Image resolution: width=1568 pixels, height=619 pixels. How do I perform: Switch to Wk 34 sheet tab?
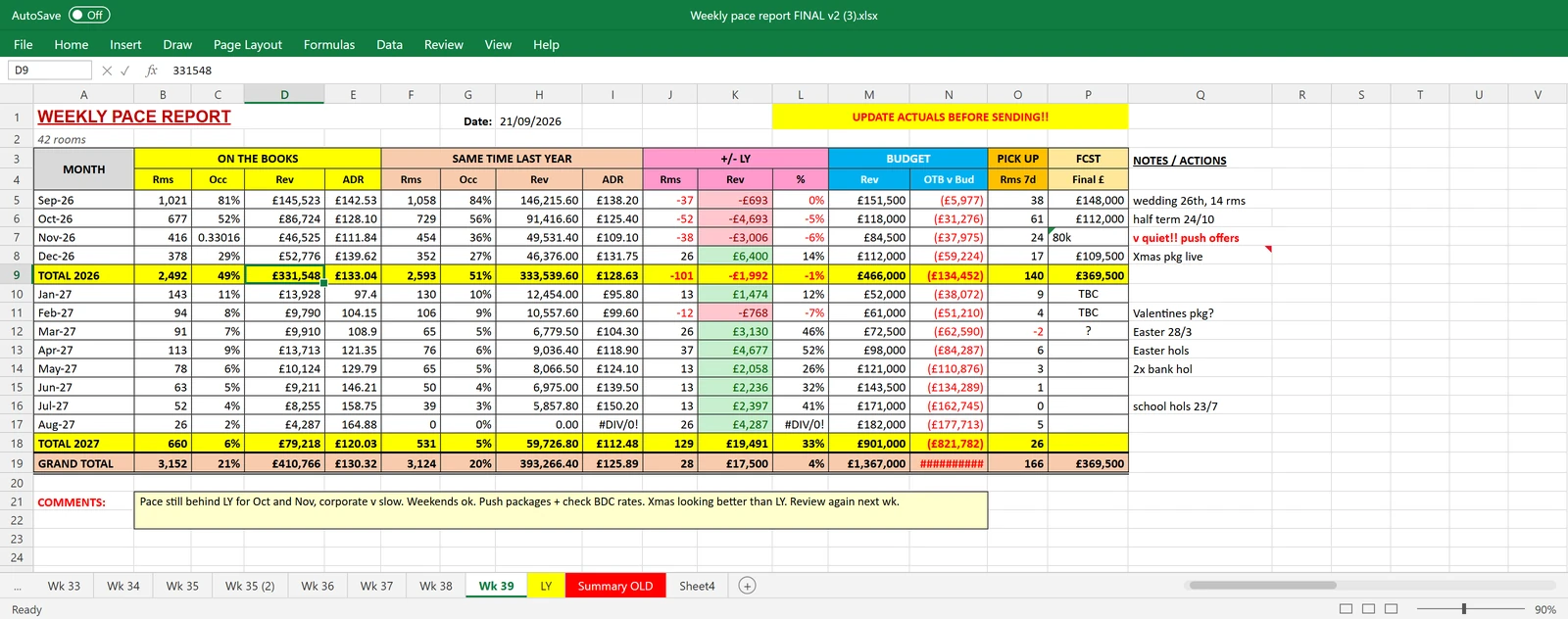123,586
